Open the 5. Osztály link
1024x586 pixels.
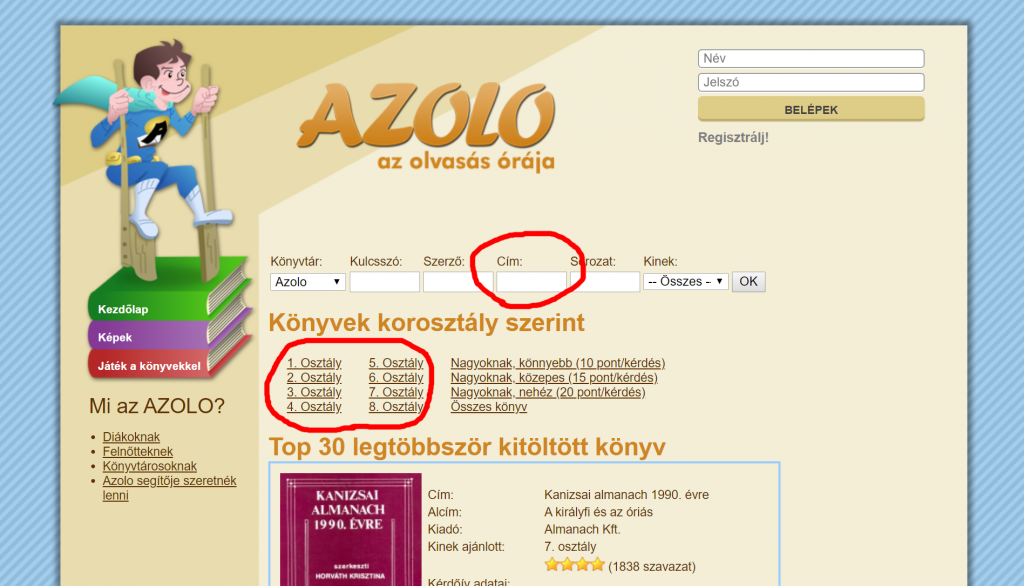point(396,363)
